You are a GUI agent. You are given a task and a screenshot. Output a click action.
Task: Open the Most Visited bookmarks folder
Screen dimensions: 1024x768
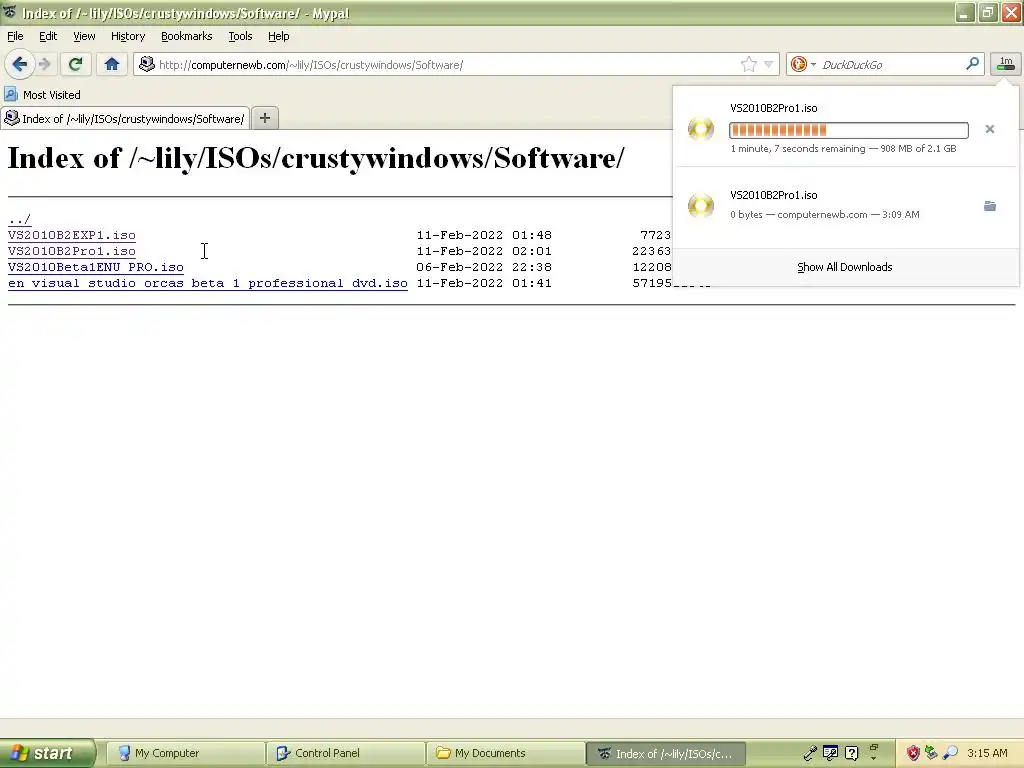pos(42,95)
